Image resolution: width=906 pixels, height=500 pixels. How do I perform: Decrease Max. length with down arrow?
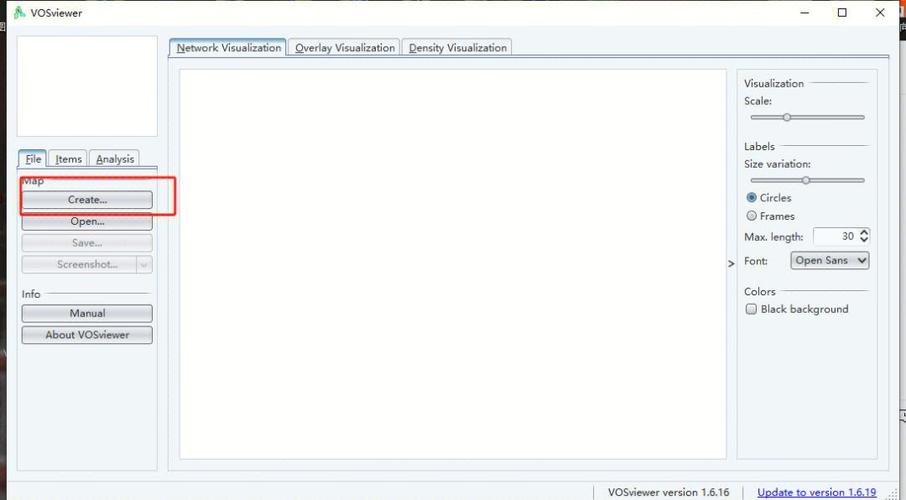864,240
